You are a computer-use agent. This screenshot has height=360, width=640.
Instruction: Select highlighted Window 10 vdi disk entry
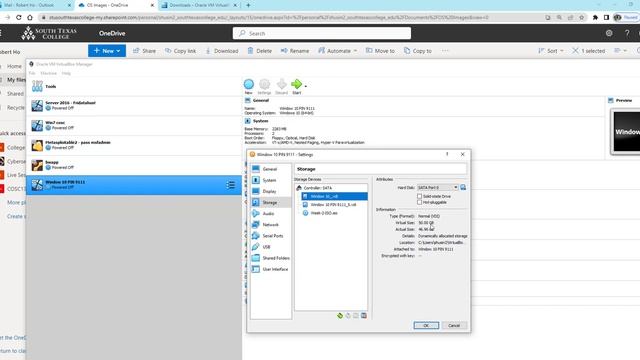pos(334,196)
